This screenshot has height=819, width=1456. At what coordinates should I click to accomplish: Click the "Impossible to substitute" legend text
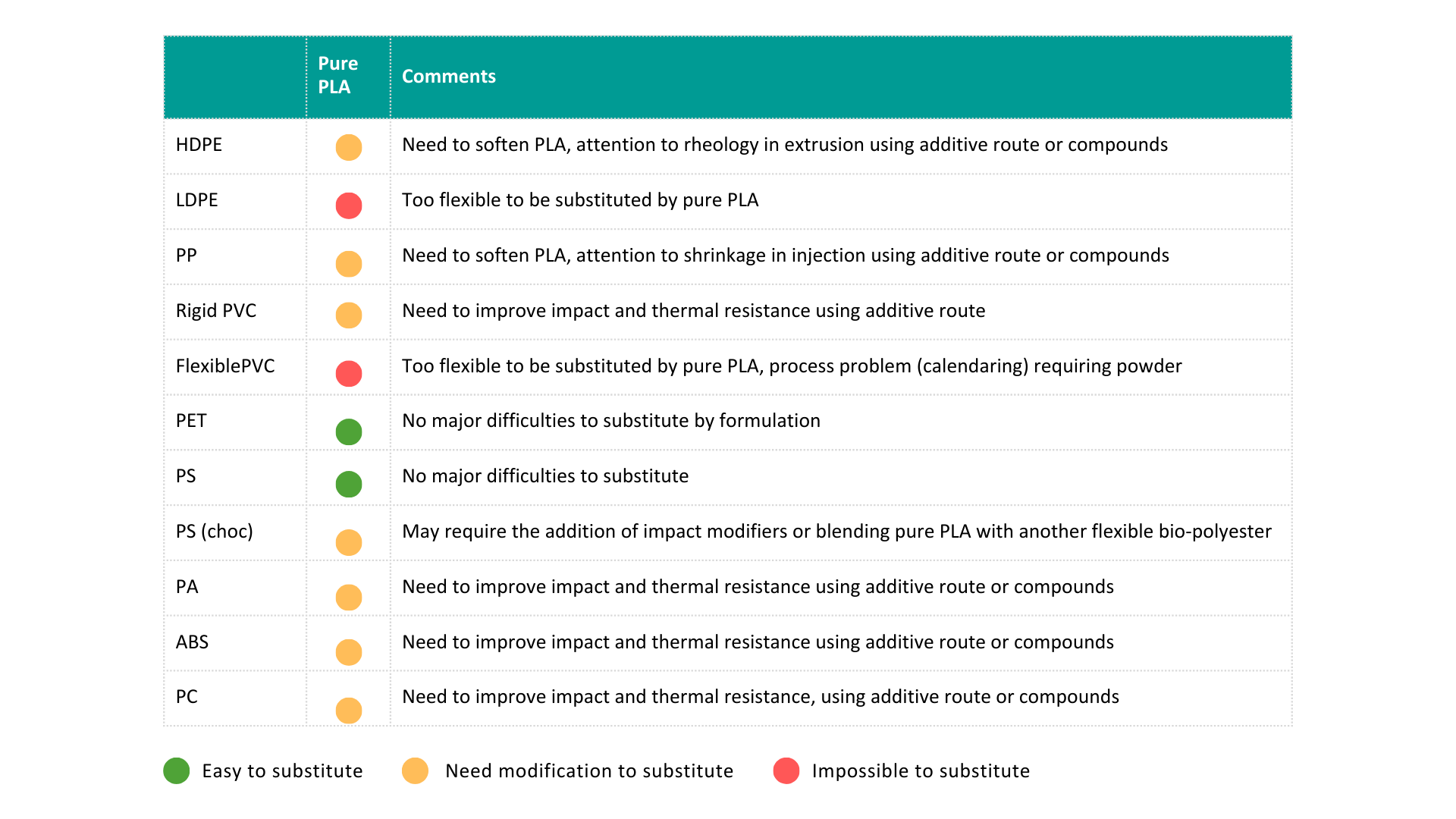[921, 771]
